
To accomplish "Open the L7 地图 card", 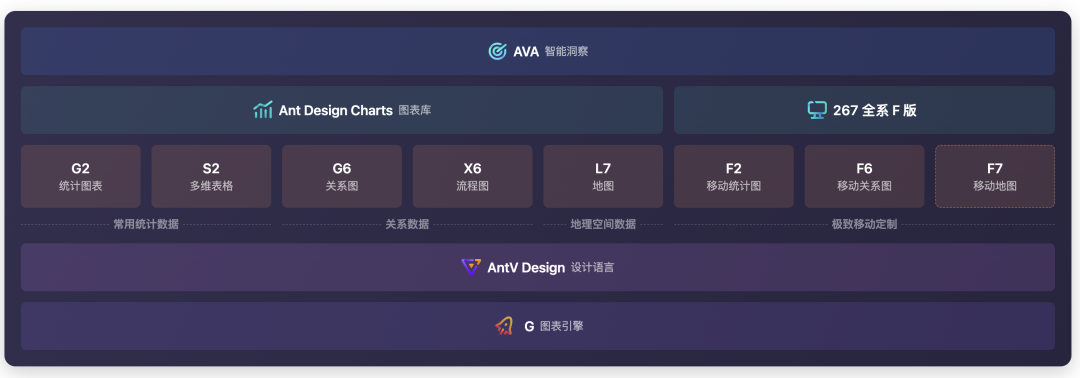I will (603, 176).
